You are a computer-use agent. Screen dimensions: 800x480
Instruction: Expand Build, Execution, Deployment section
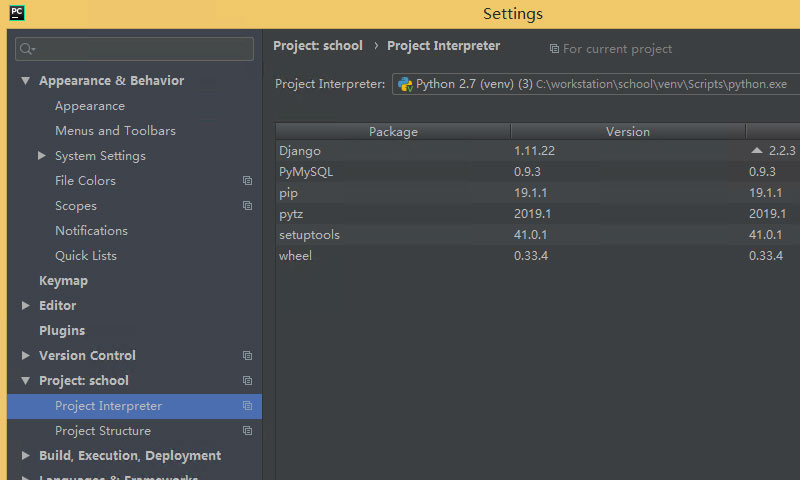[26, 456]
